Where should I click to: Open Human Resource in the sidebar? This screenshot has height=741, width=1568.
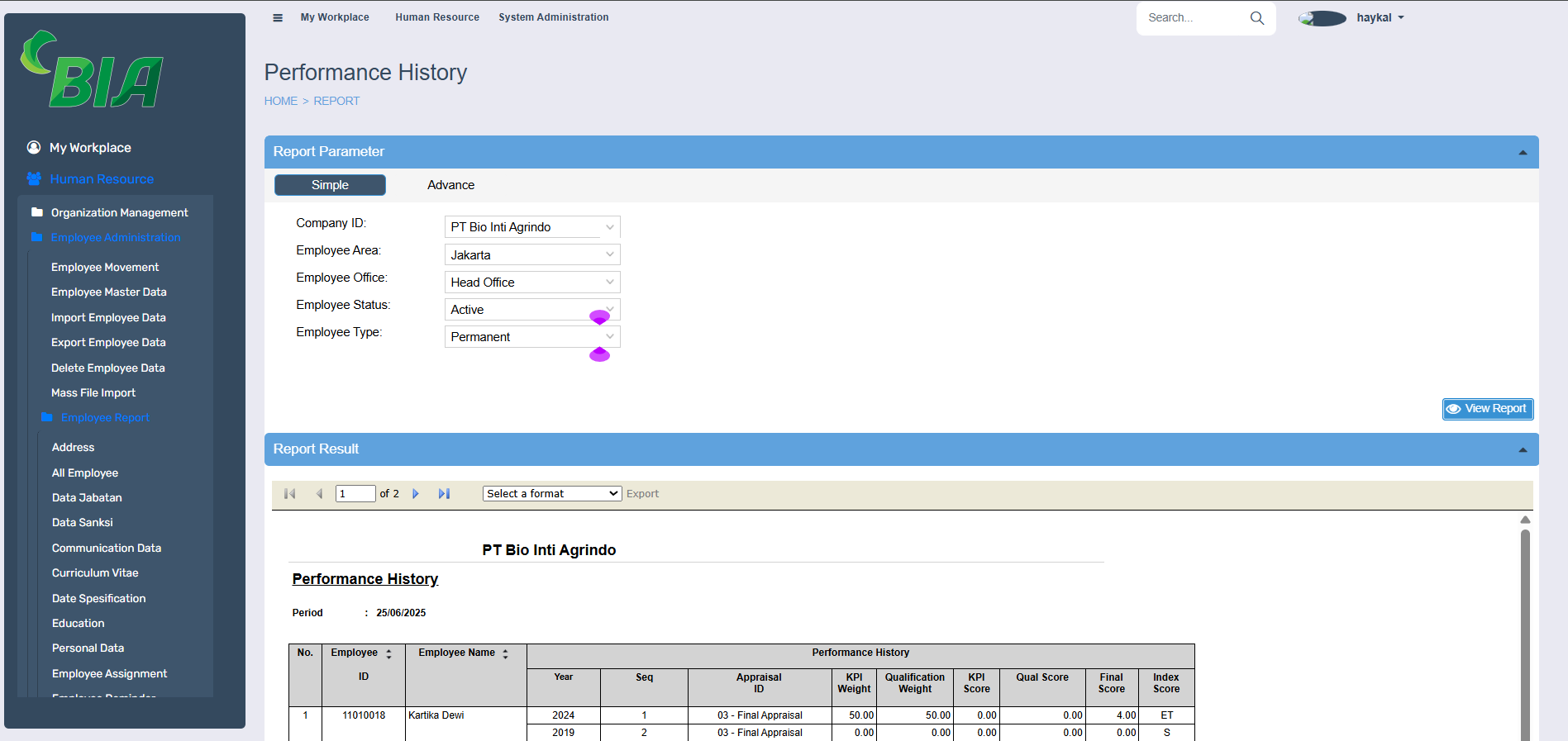coord(102,179)
